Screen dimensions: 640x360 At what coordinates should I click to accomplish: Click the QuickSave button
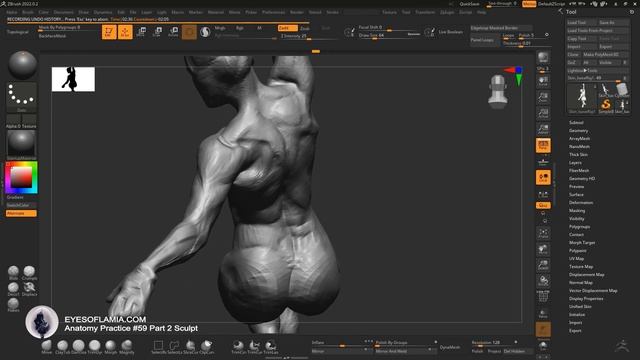[x=469, y=4]
